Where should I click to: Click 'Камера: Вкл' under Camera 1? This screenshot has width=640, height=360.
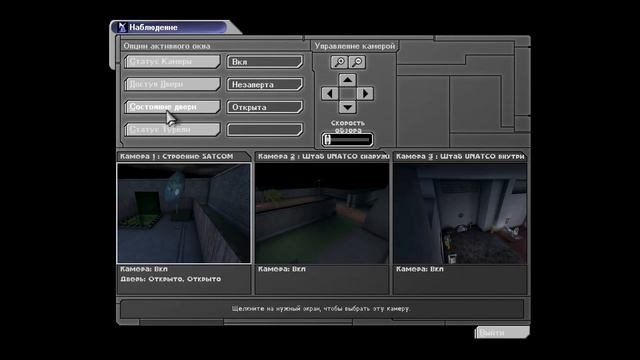[x=144, y=269]
